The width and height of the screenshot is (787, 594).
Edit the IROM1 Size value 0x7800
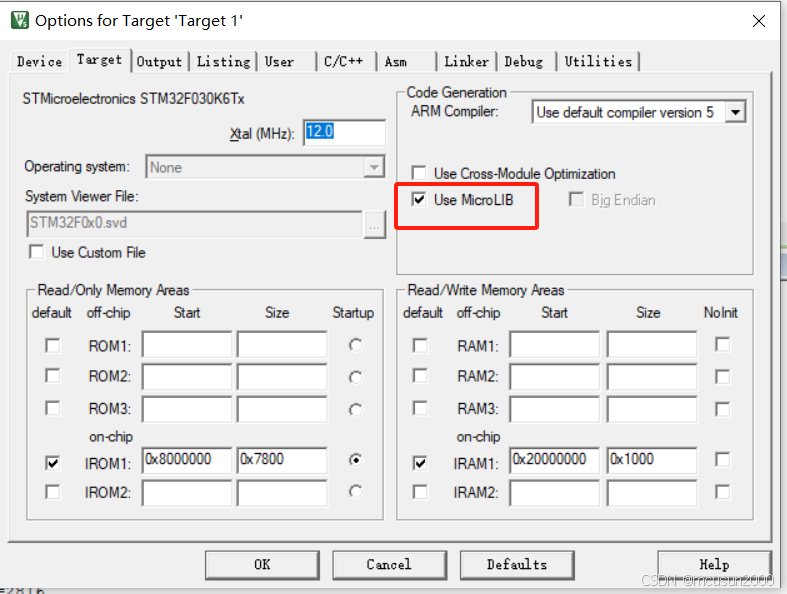pos(282,460)
